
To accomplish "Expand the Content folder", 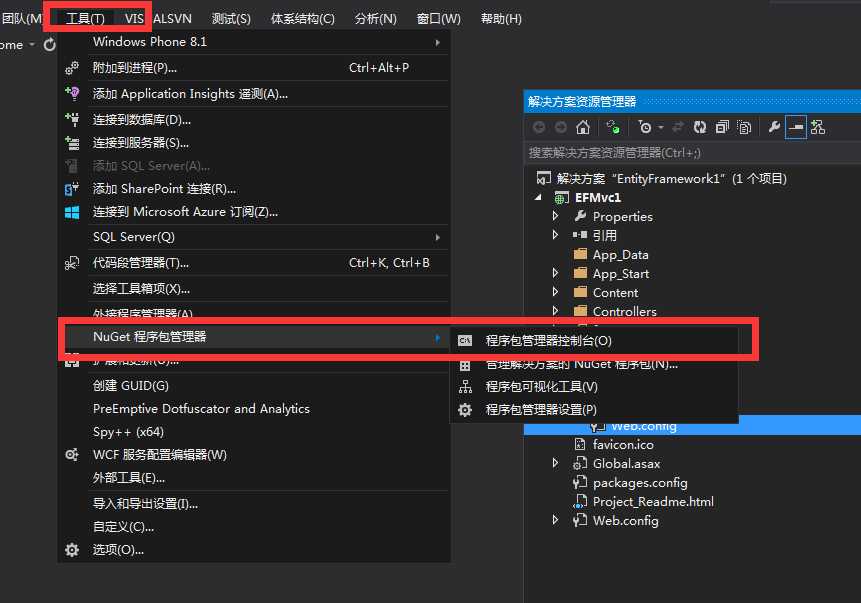I will (555, 292).
